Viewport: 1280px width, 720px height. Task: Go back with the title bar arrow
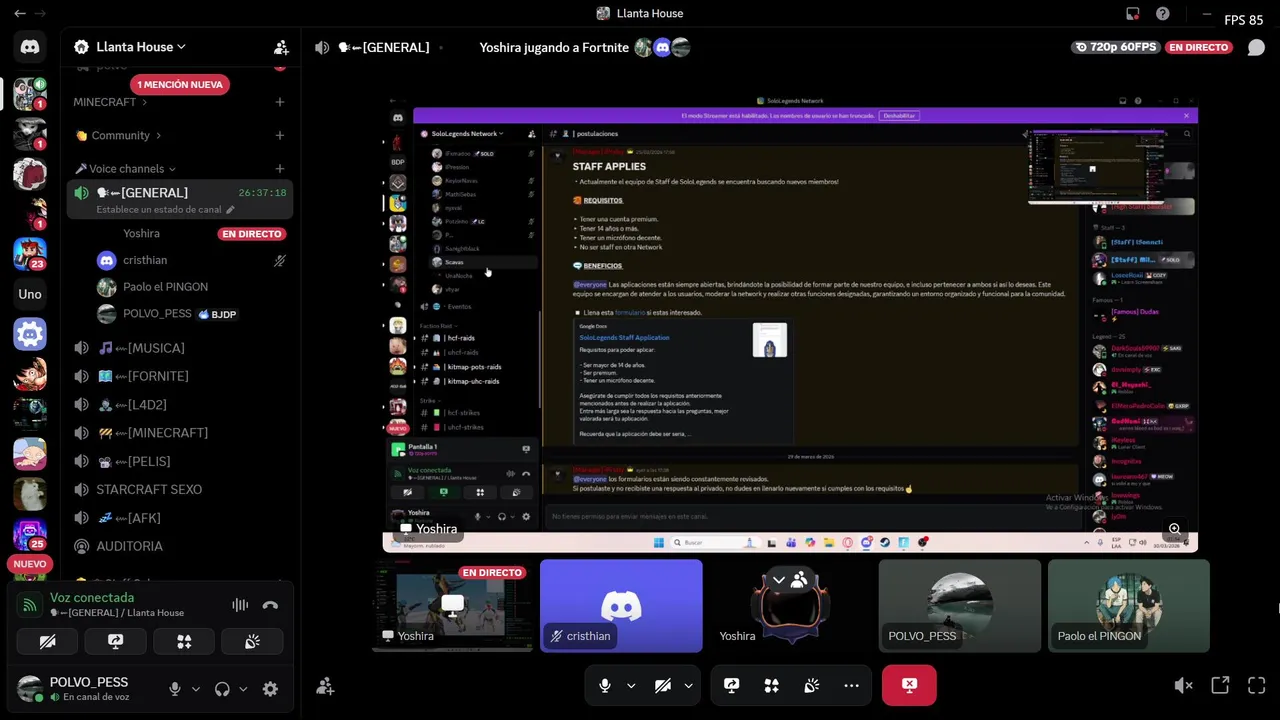[19, 14]
